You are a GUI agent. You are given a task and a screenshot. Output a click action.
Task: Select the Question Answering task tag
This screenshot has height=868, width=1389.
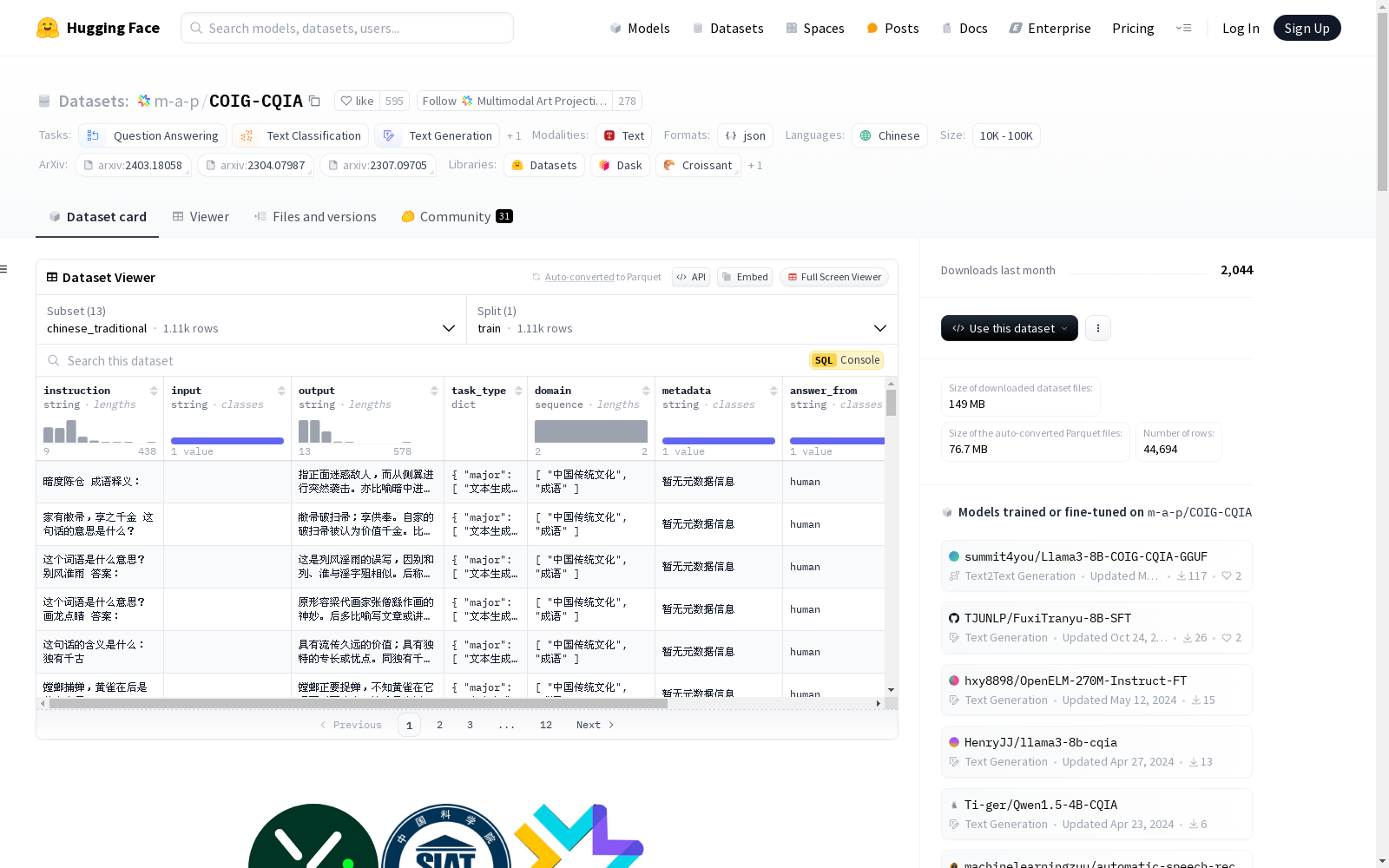coord(153,135)
